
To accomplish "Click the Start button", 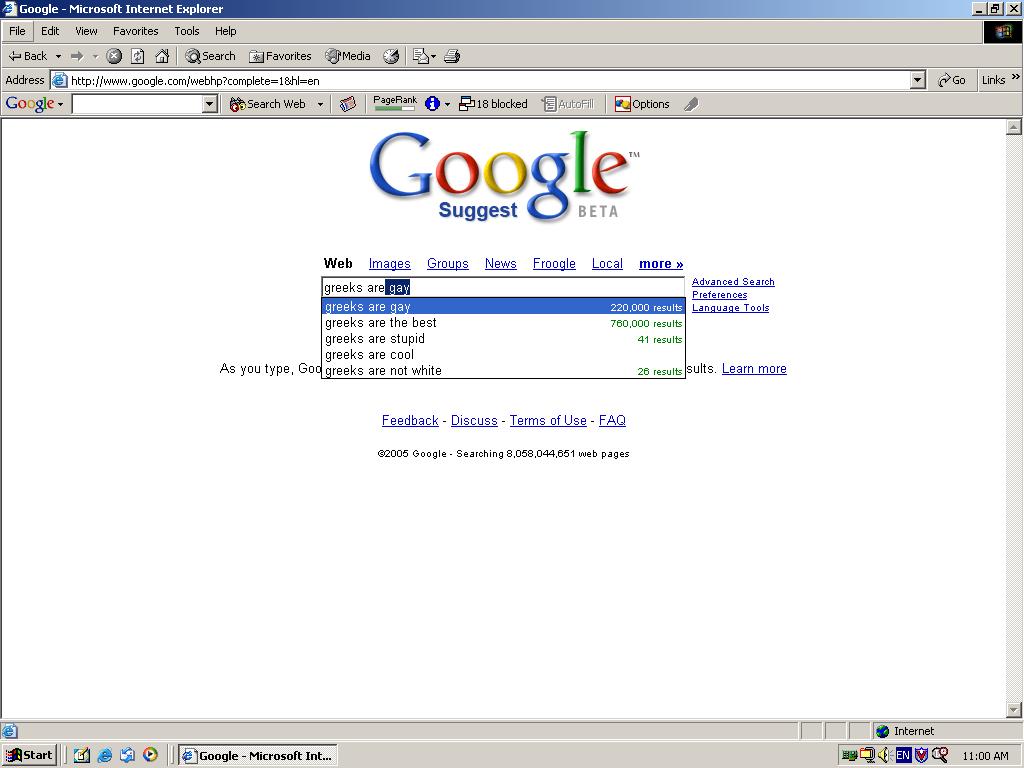I will [29, 755].
